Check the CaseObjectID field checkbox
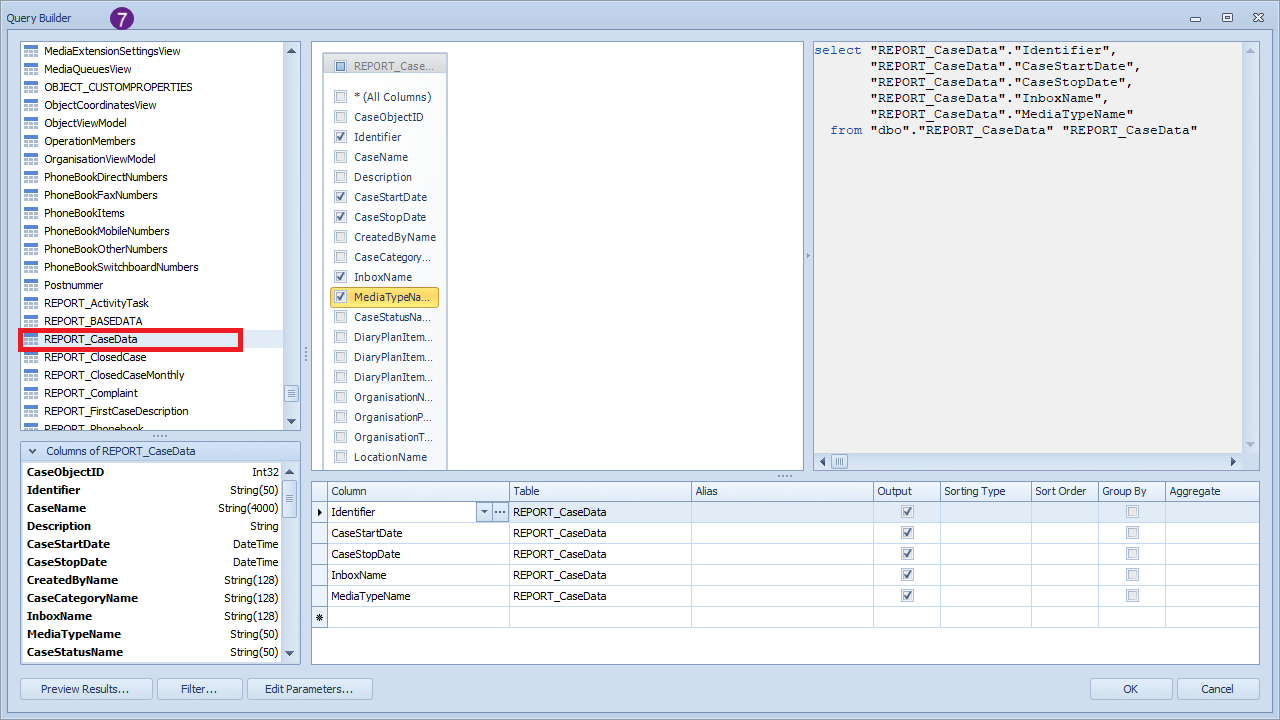This screenshot has width=1280, height=720. (x=341, y=117)
